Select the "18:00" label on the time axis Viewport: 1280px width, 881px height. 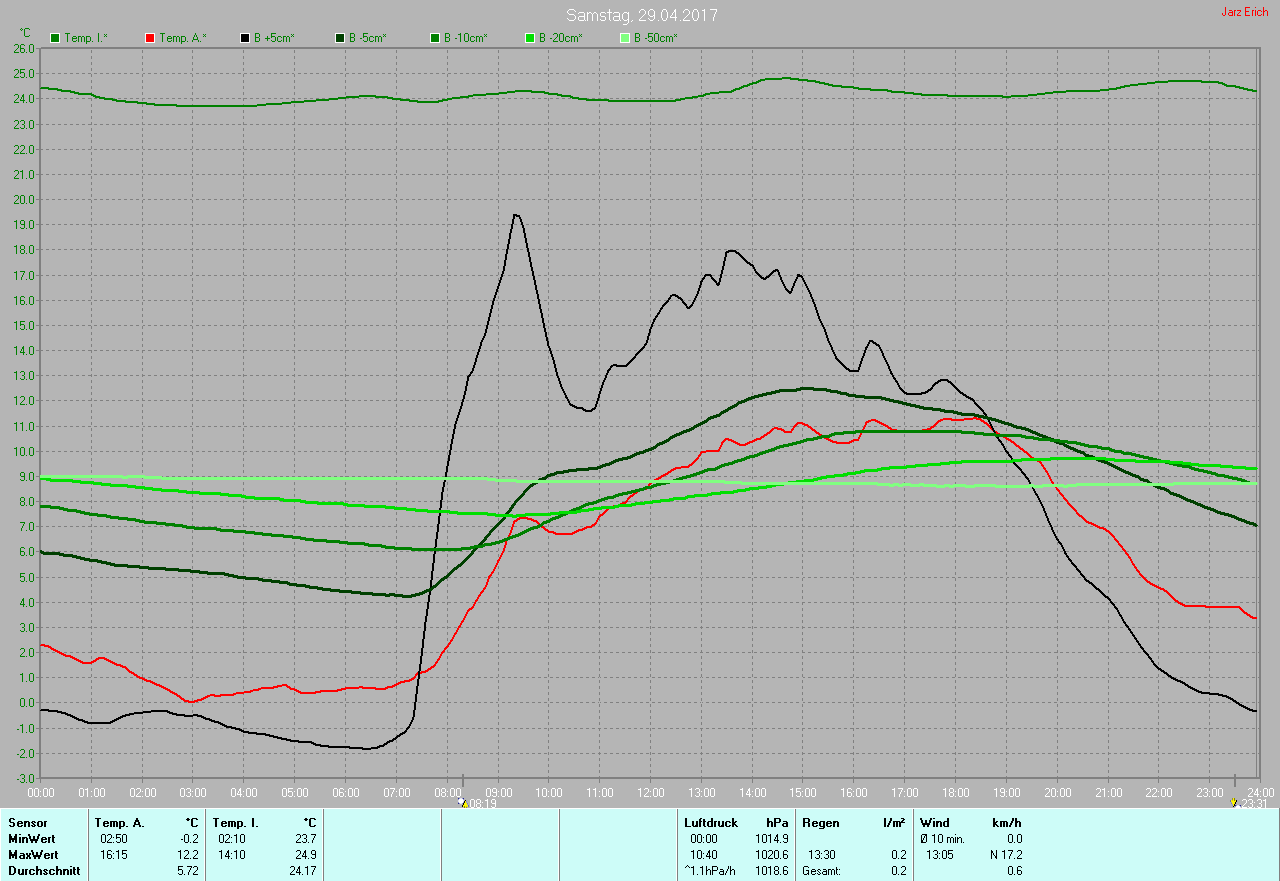955,792
